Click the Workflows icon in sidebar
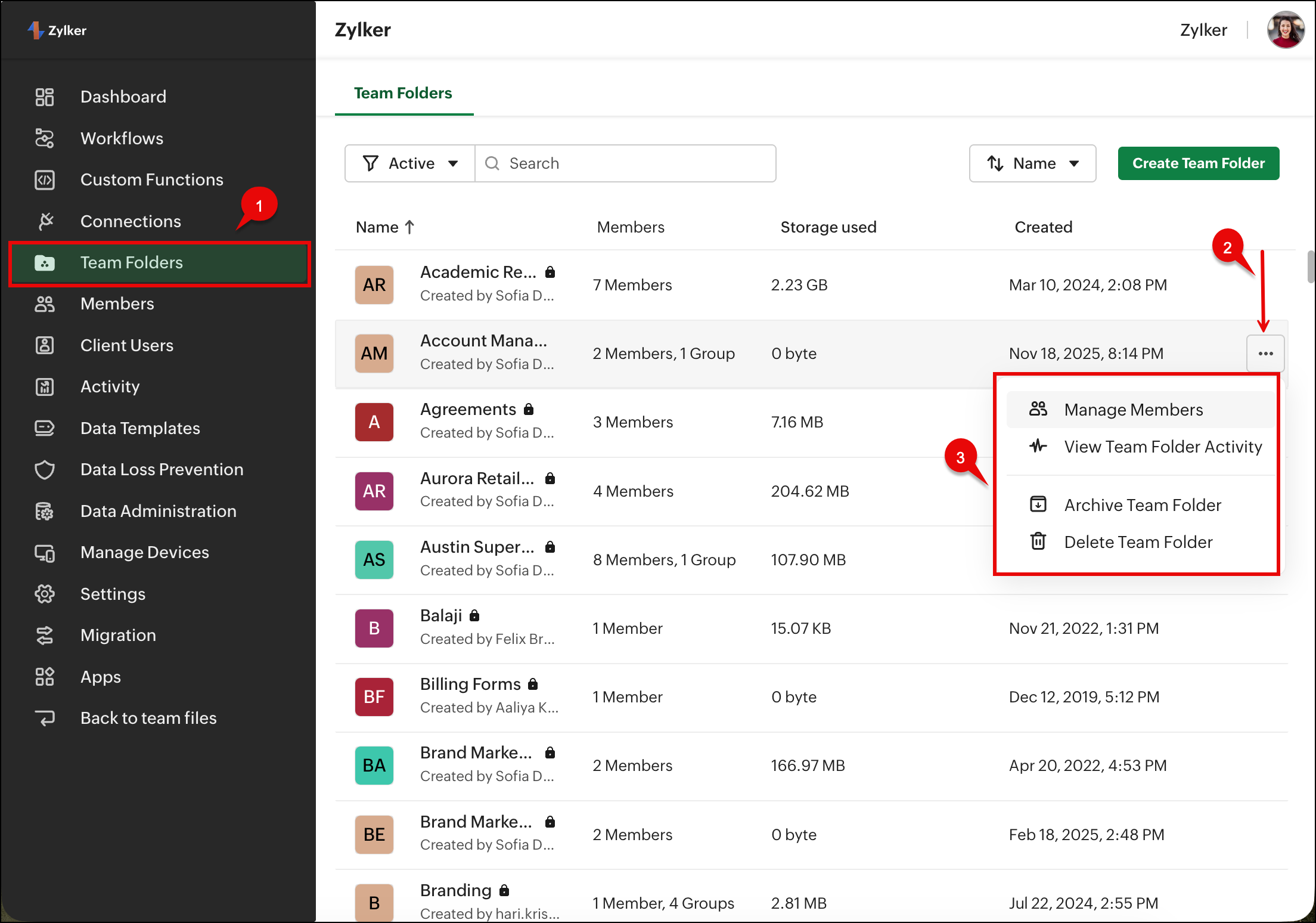Viewport: 1316px width, 923px height. pos(45,138)
